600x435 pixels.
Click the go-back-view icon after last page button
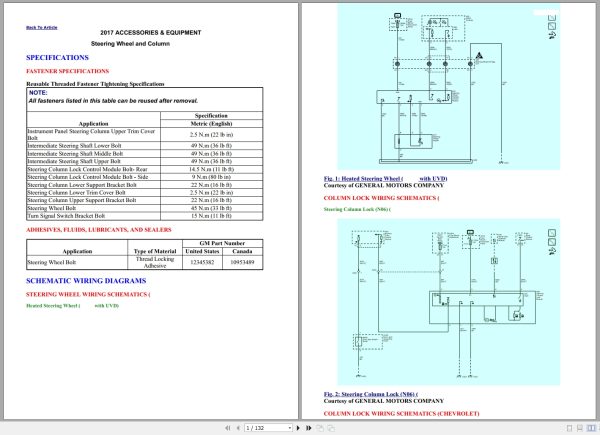[x=320, y=428]
